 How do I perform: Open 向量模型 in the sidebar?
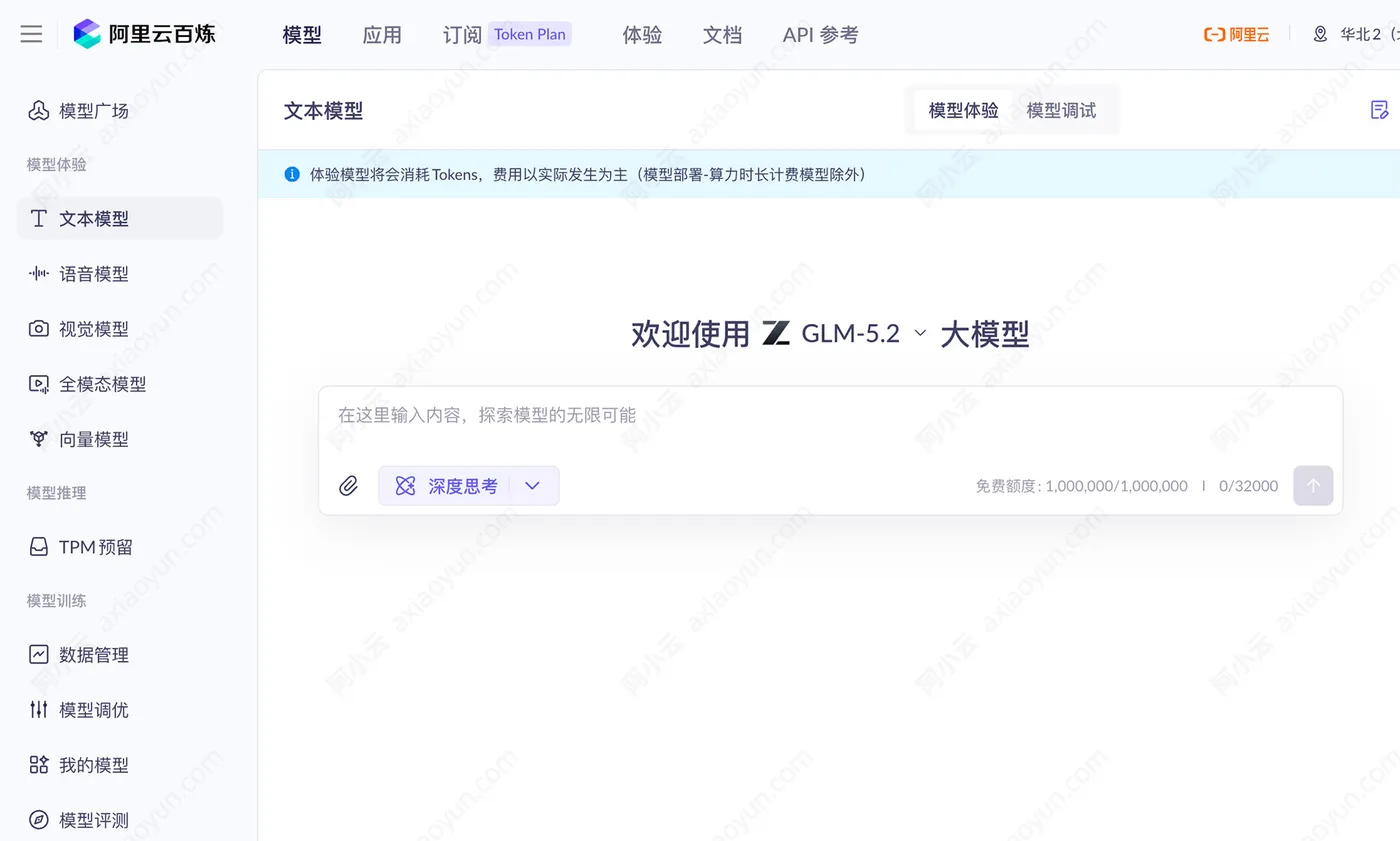pyautogui.click(x=120, y=438)
